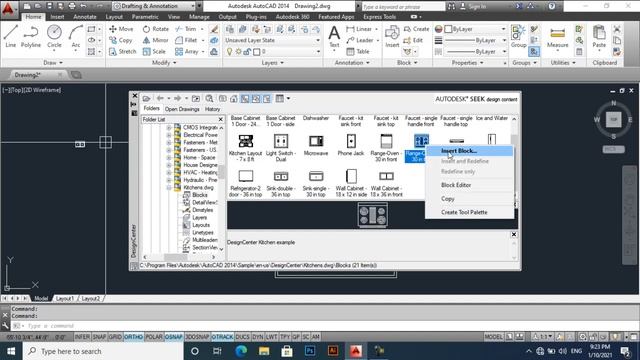Image resolution: width=640 pixels, height=360 pixels.
Task: Click the DesignCenter Home icon
Action: [233, 98]
